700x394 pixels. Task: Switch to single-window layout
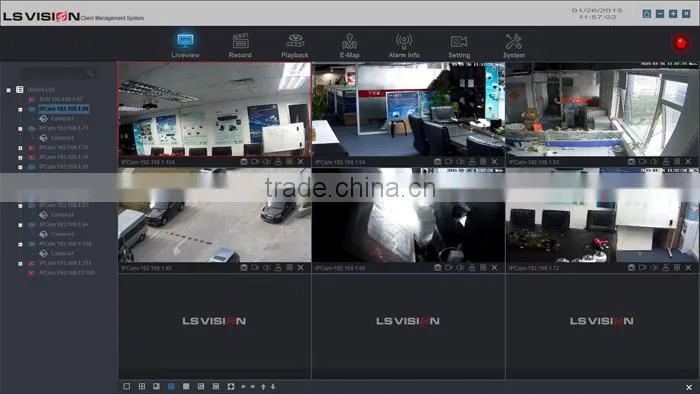(127, 386)
